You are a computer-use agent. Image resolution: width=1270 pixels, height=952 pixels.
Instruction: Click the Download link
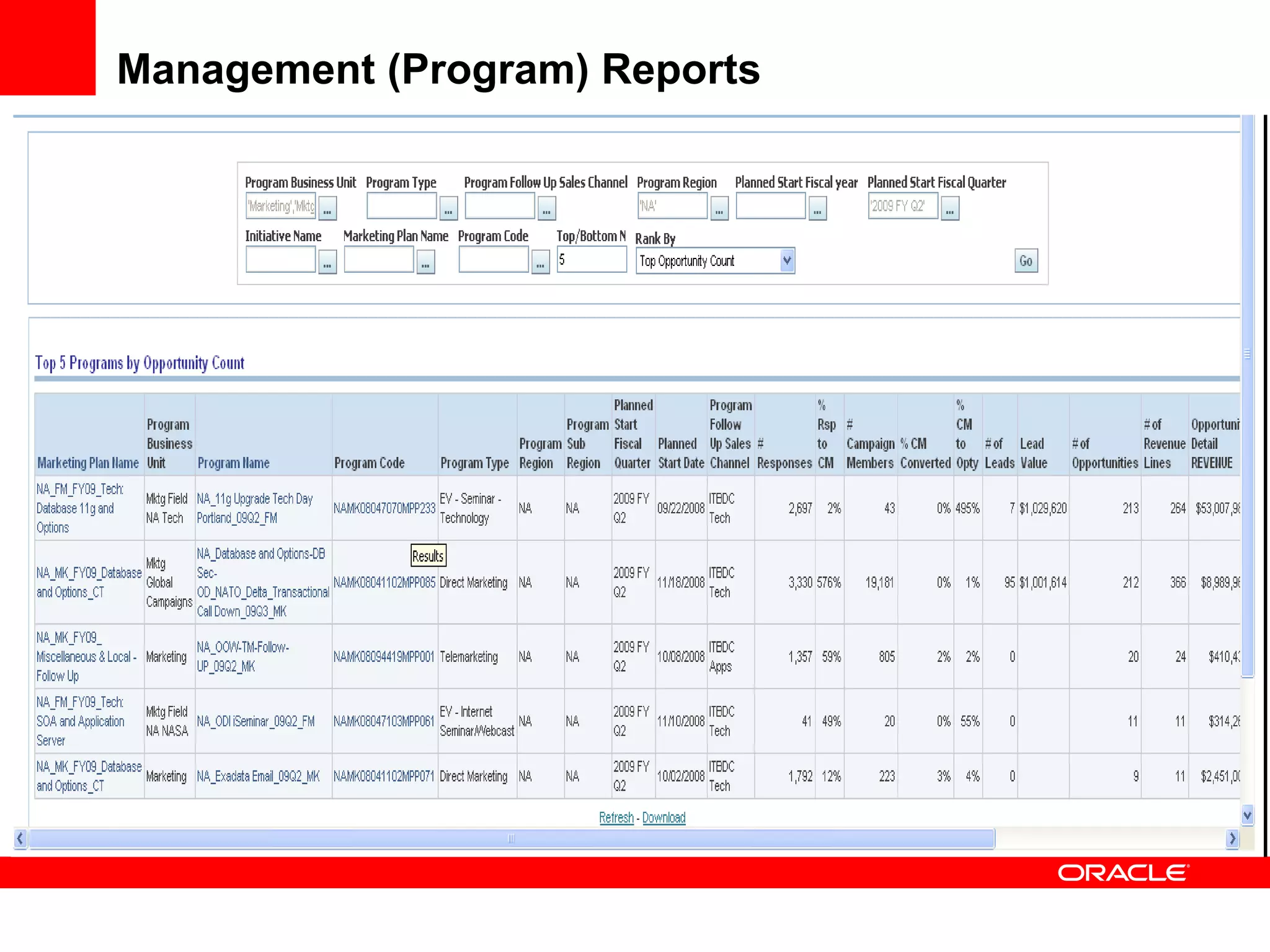pos(664,818)
